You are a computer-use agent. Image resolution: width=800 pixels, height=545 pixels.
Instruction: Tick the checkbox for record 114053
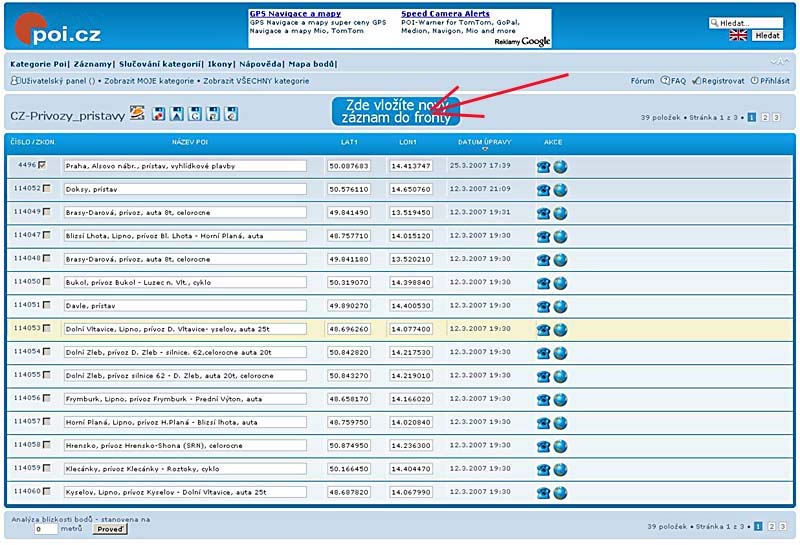[x=47, y=328]
